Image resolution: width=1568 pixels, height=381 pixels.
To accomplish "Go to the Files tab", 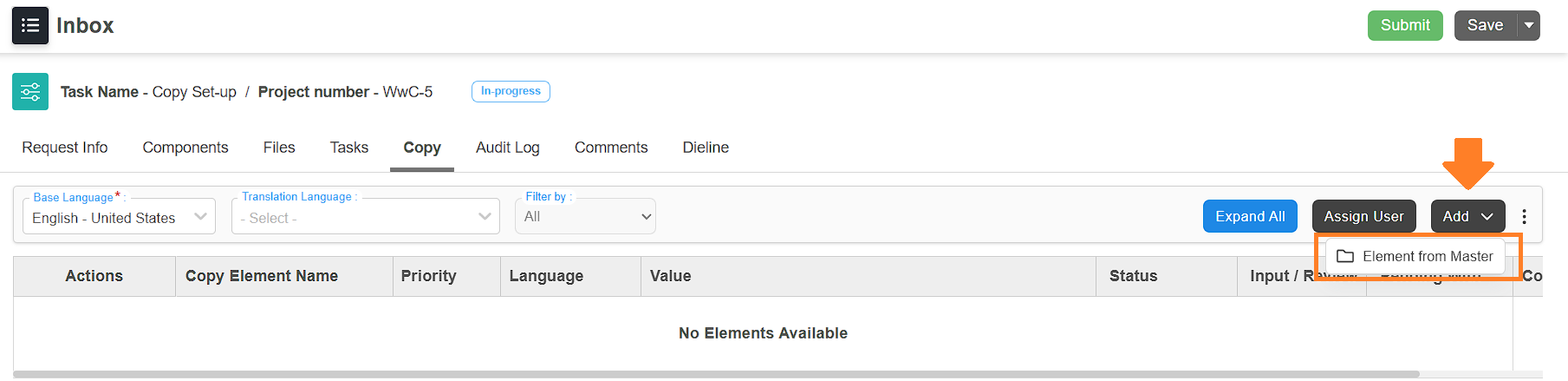I will pos(279,148).
